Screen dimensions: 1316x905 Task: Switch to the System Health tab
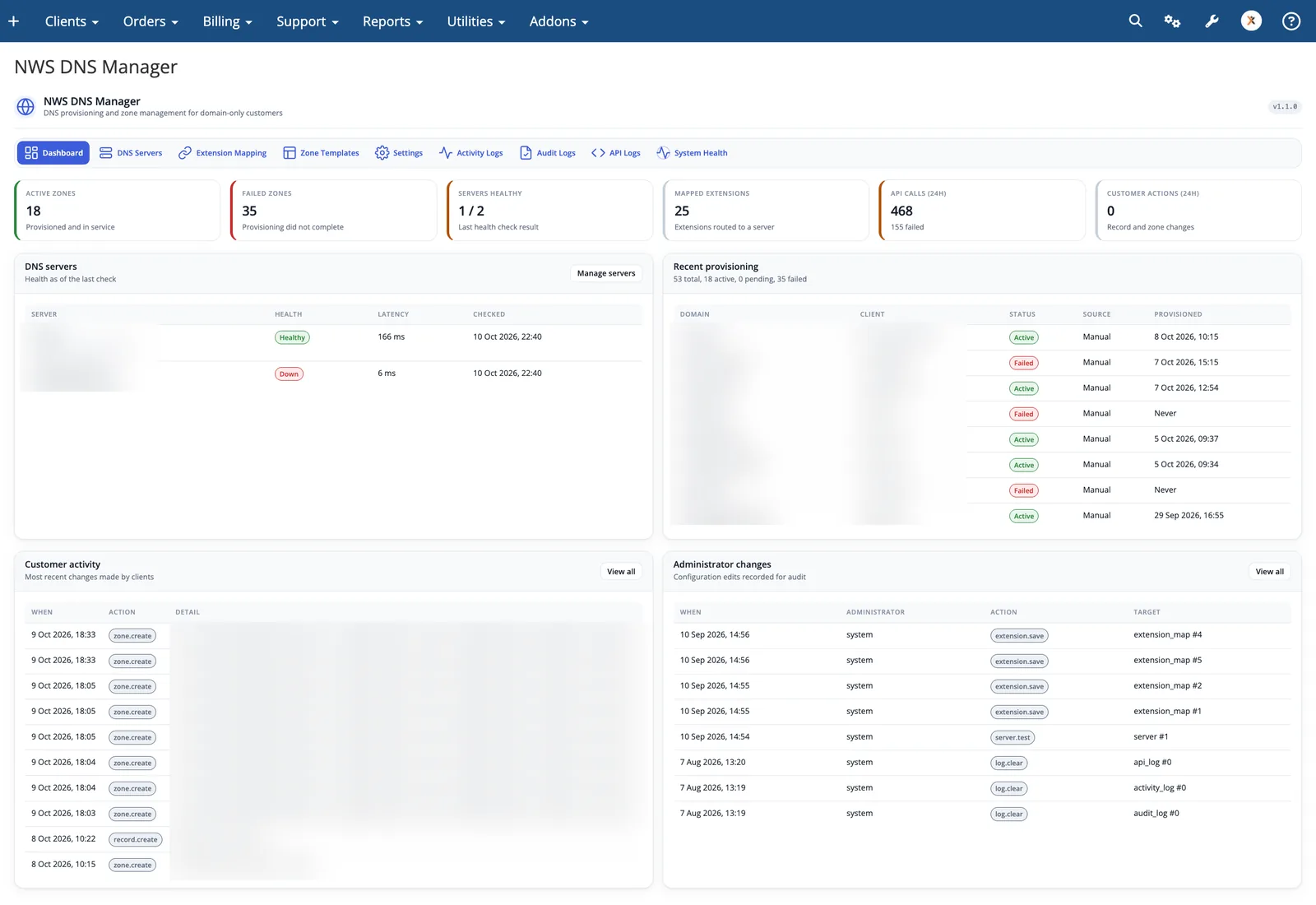[x=692, y=153]
